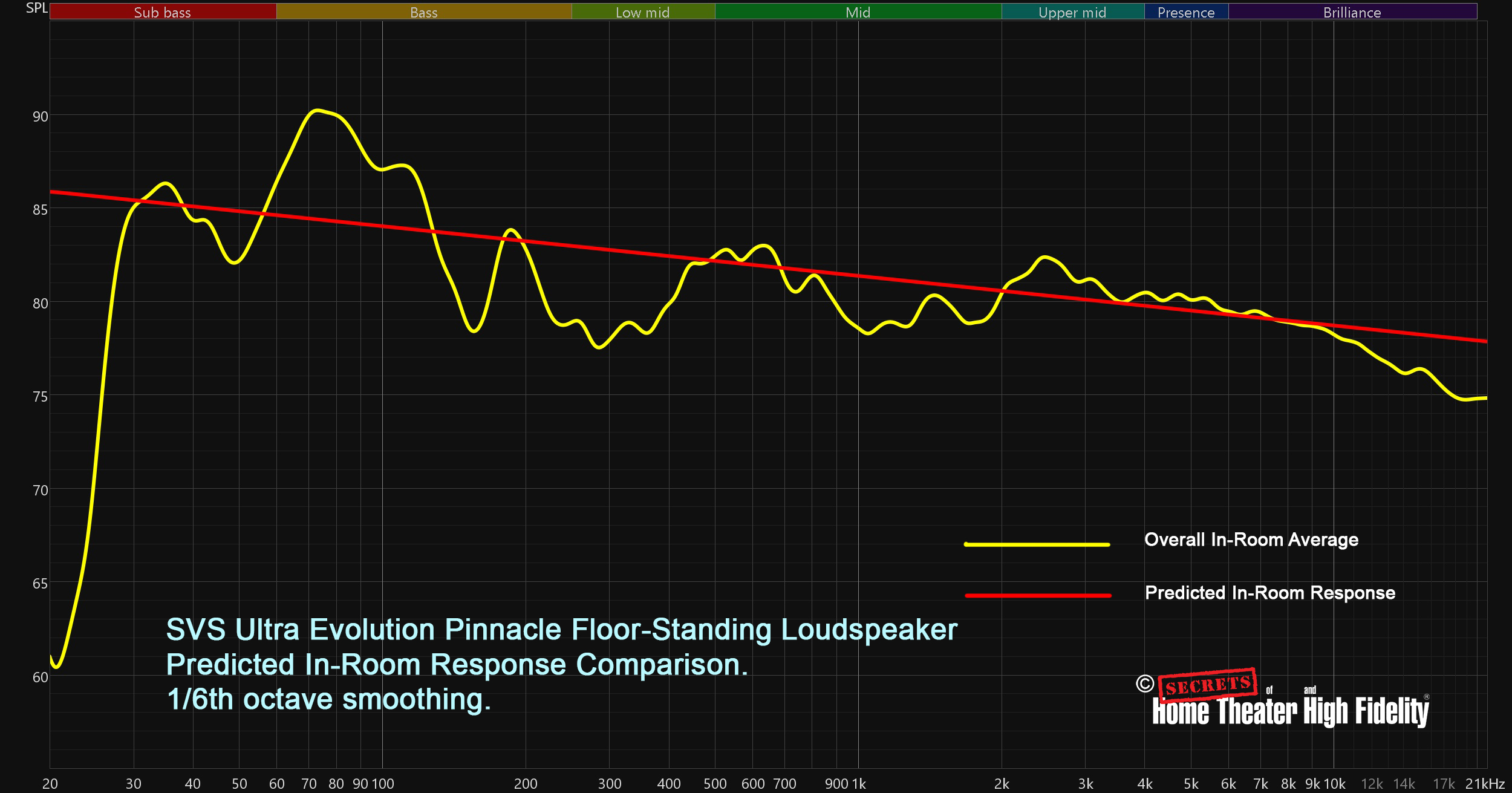The image size is (1512, 793).
Task: Click the 3k frequency axis label
Action: pos(1086,784)
